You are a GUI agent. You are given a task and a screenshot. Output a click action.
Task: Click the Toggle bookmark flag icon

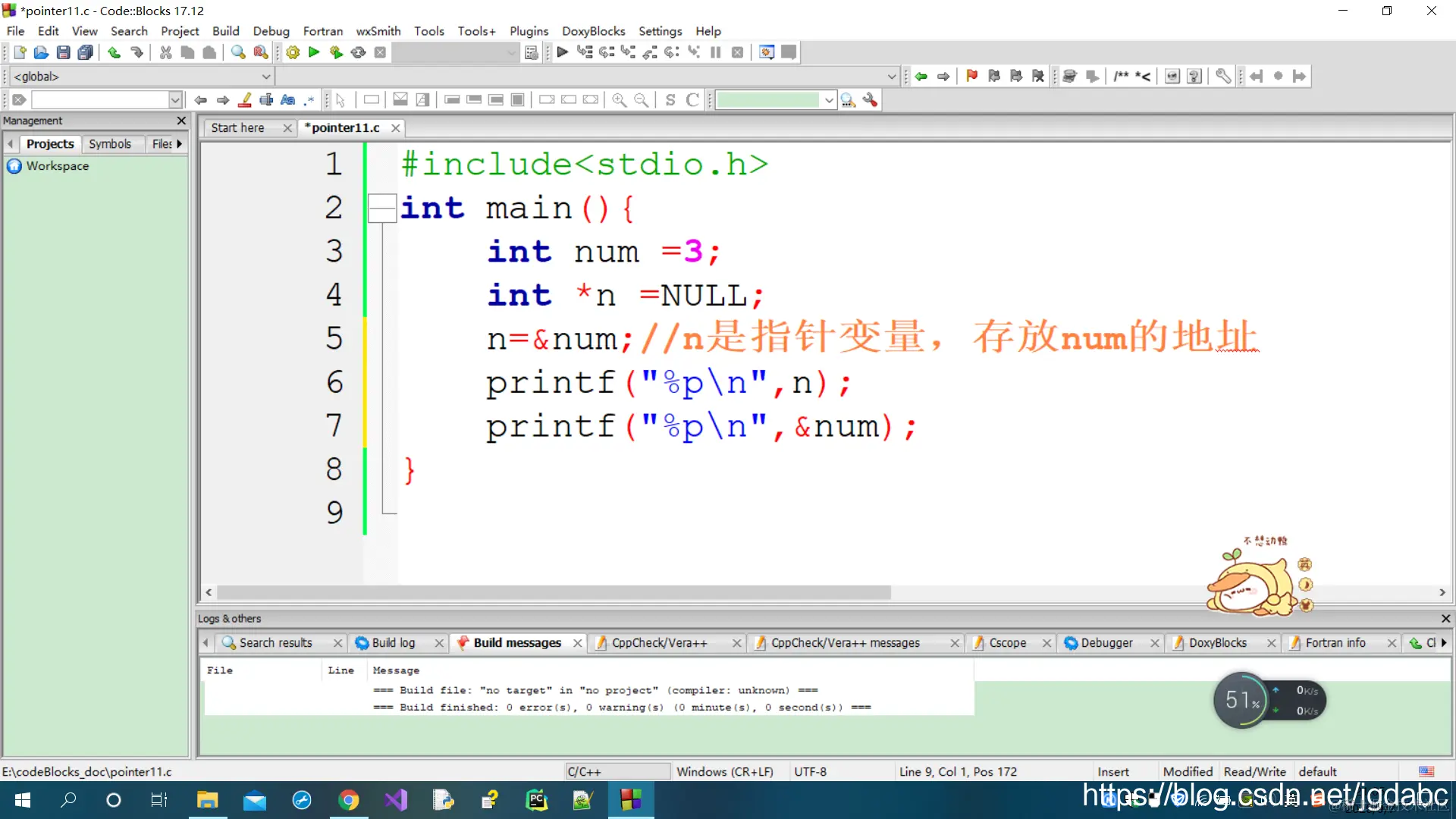coord(971,76)
